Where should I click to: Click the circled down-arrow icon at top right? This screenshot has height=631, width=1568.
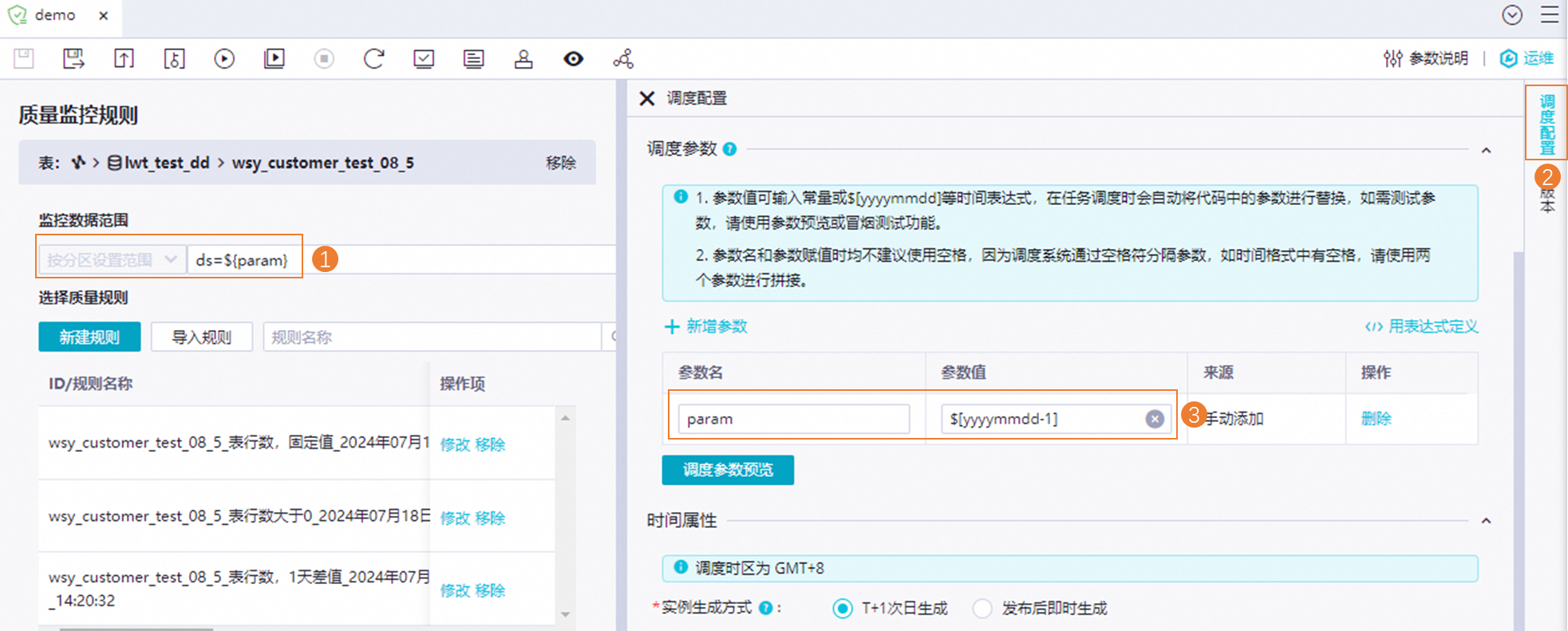(1512, 15)
